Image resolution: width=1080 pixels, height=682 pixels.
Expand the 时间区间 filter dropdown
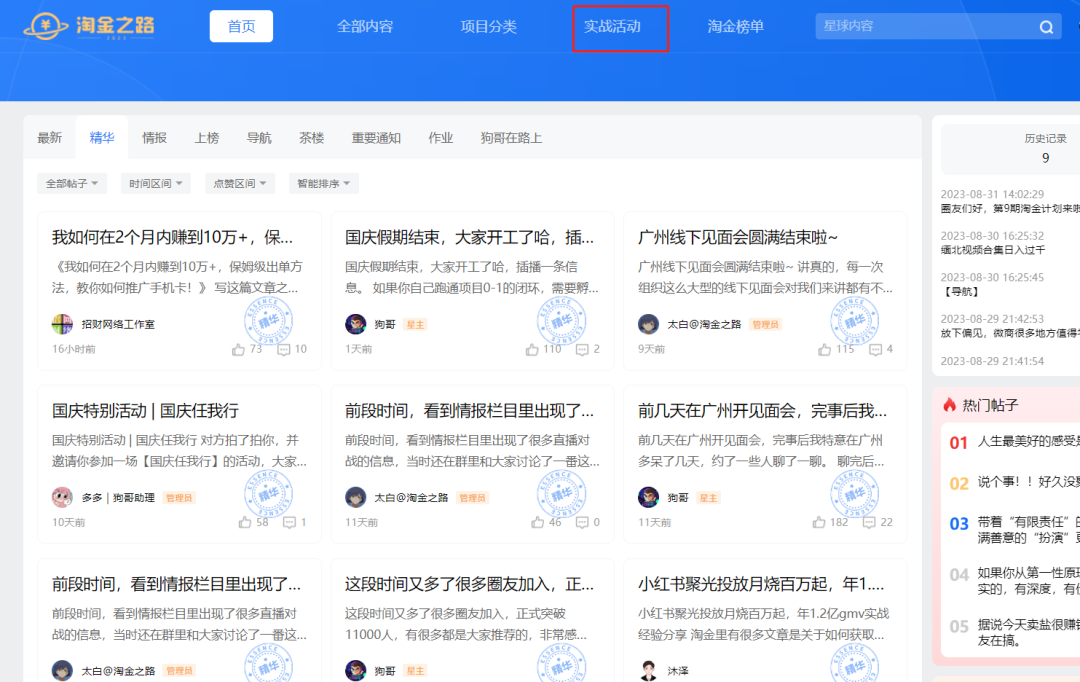156,183
